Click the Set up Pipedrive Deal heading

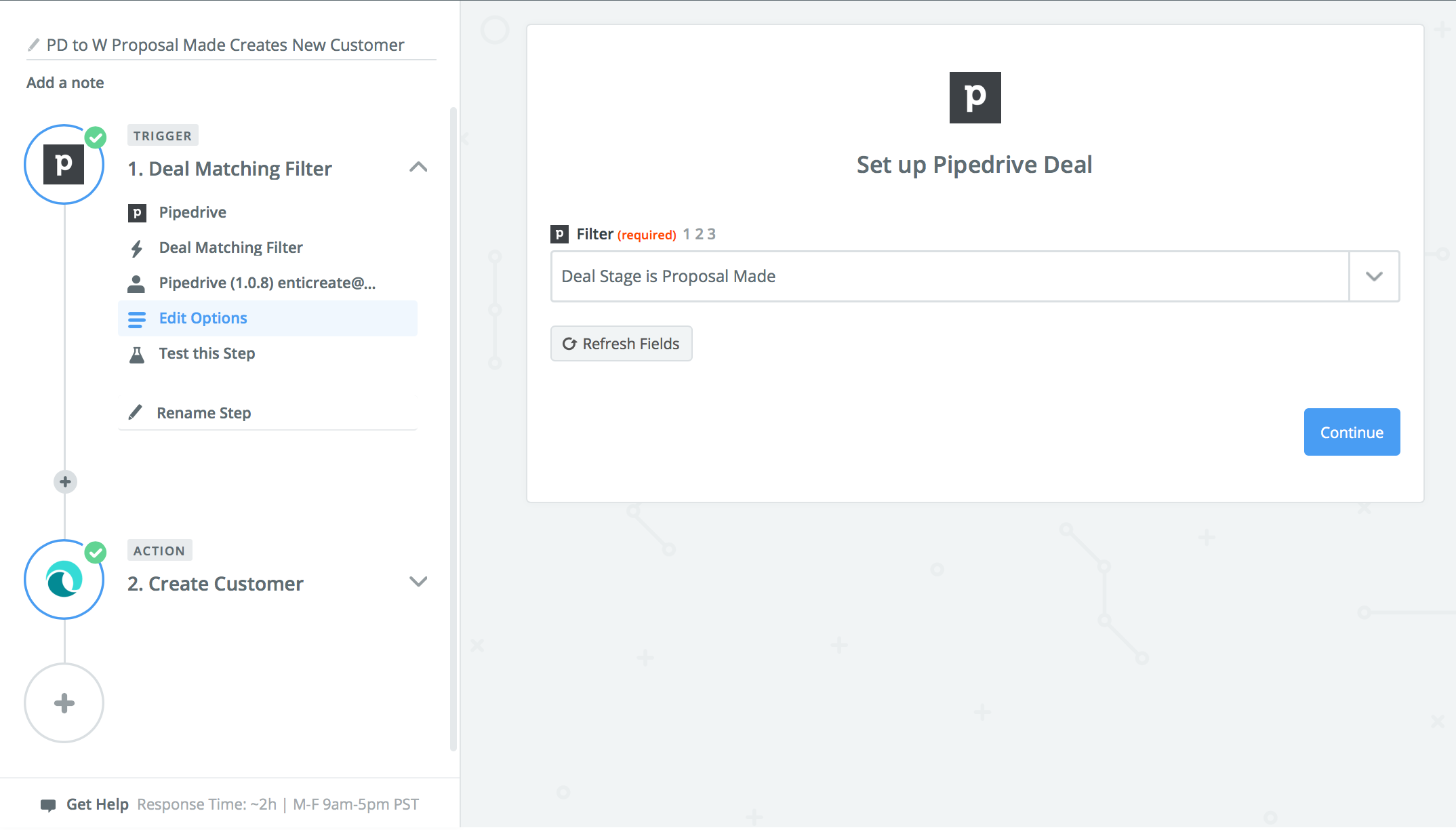coord(975,165)
